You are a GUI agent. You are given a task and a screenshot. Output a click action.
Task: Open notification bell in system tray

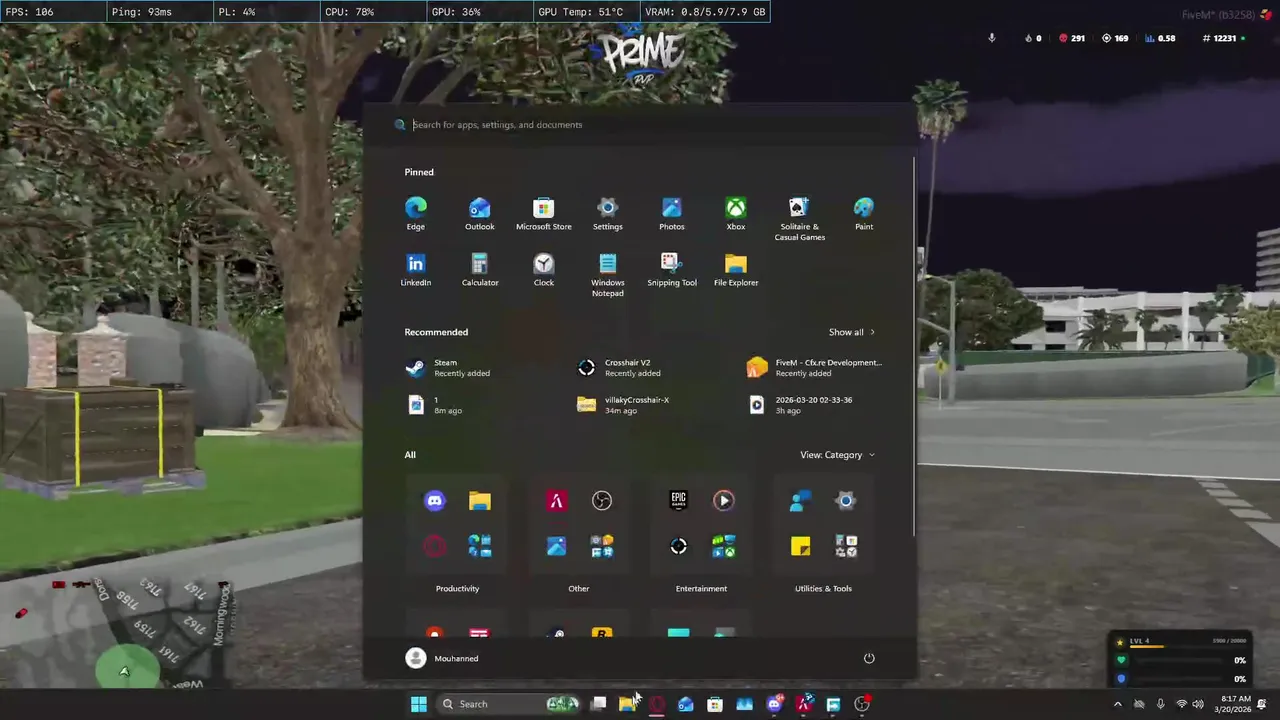[1262, 704]
